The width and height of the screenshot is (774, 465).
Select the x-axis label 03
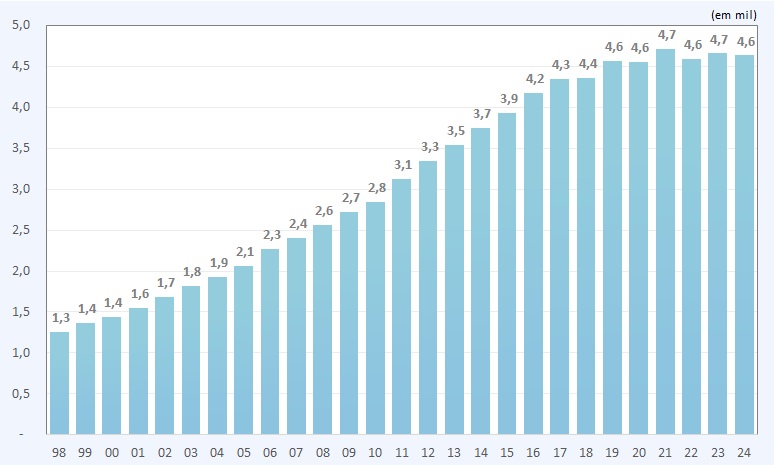click(x=191, y=452)
